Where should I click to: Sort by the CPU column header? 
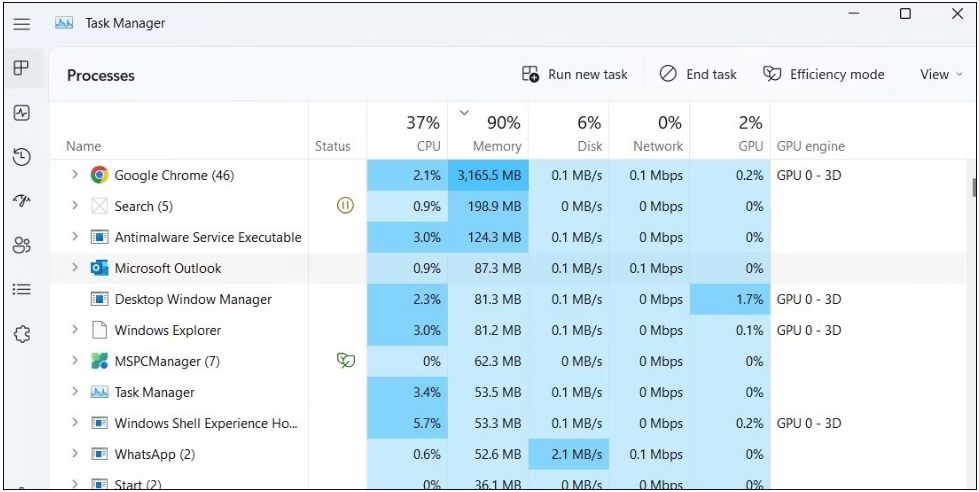(x=407, y=131)
